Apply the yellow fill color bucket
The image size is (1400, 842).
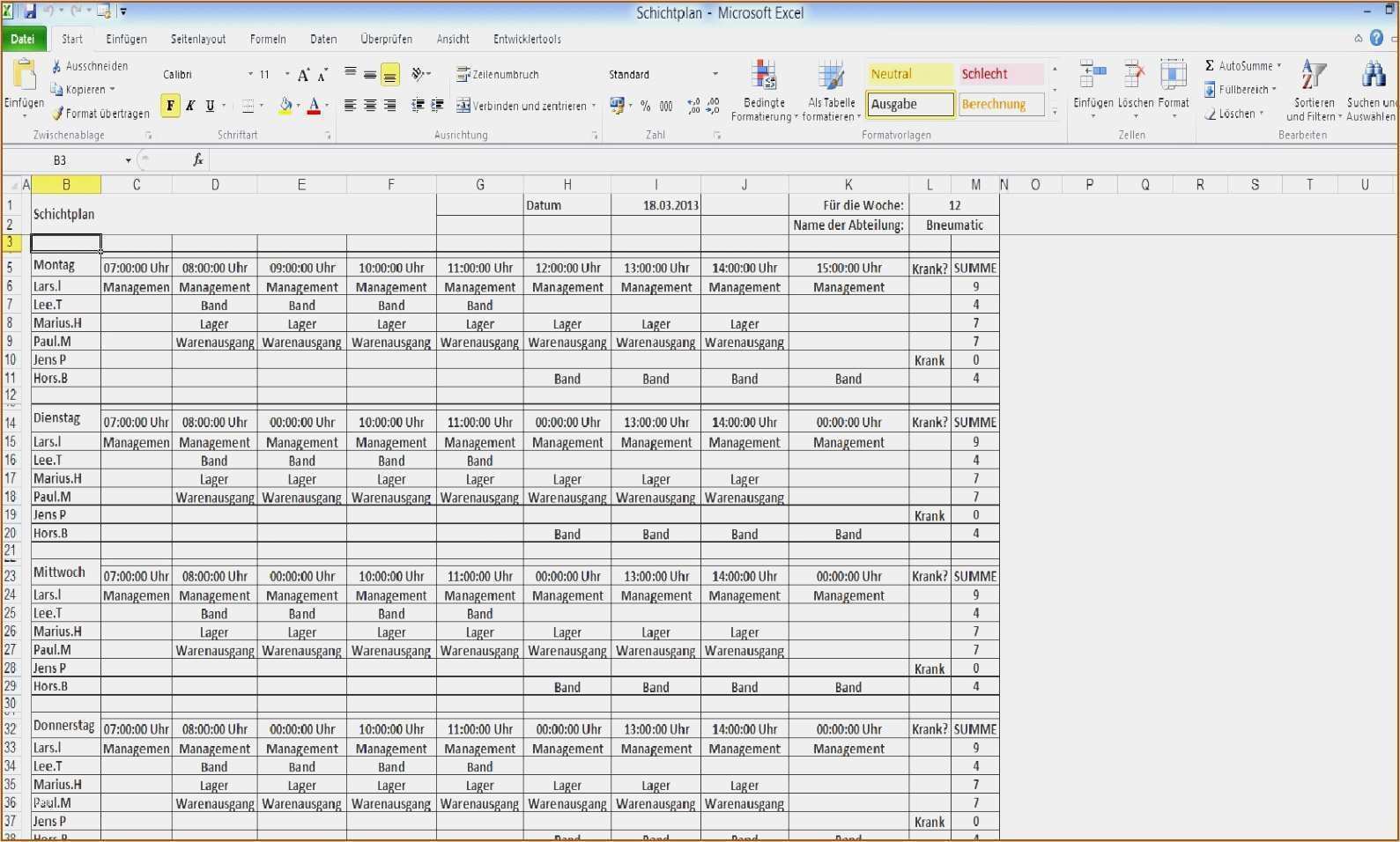pos(285,106)
